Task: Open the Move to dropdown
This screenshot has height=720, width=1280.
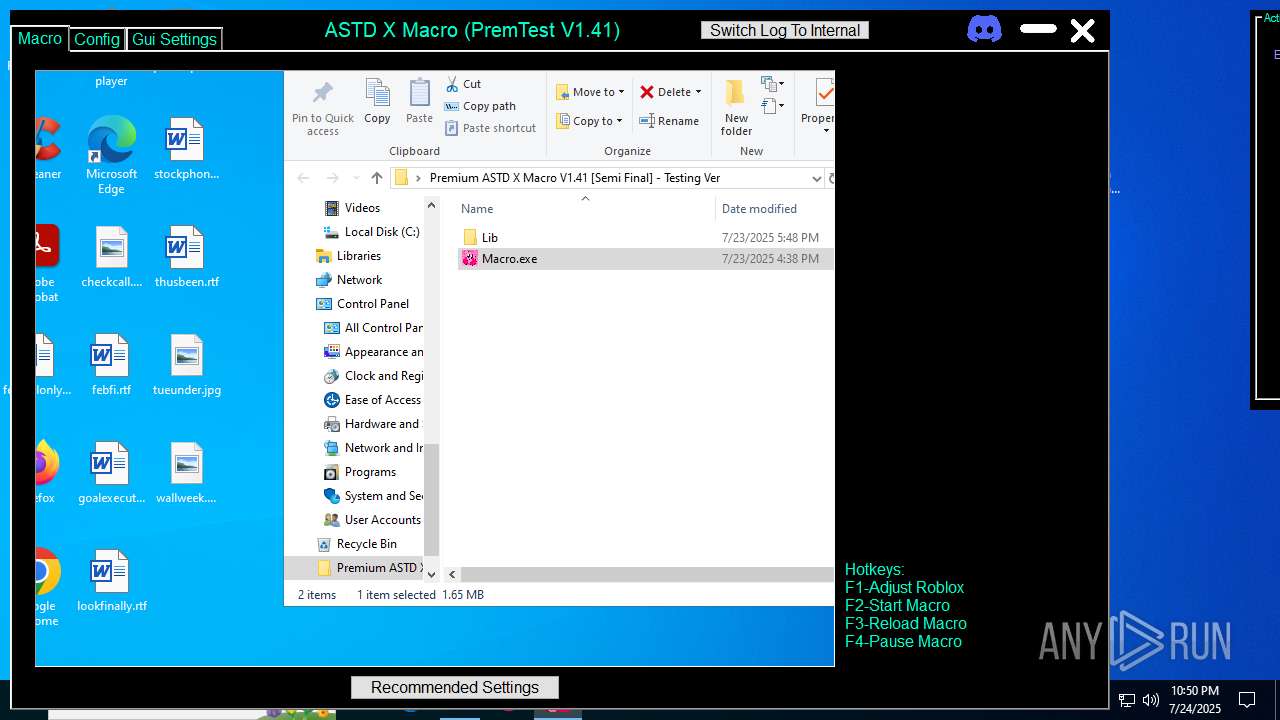Action: tap(590, 92)
